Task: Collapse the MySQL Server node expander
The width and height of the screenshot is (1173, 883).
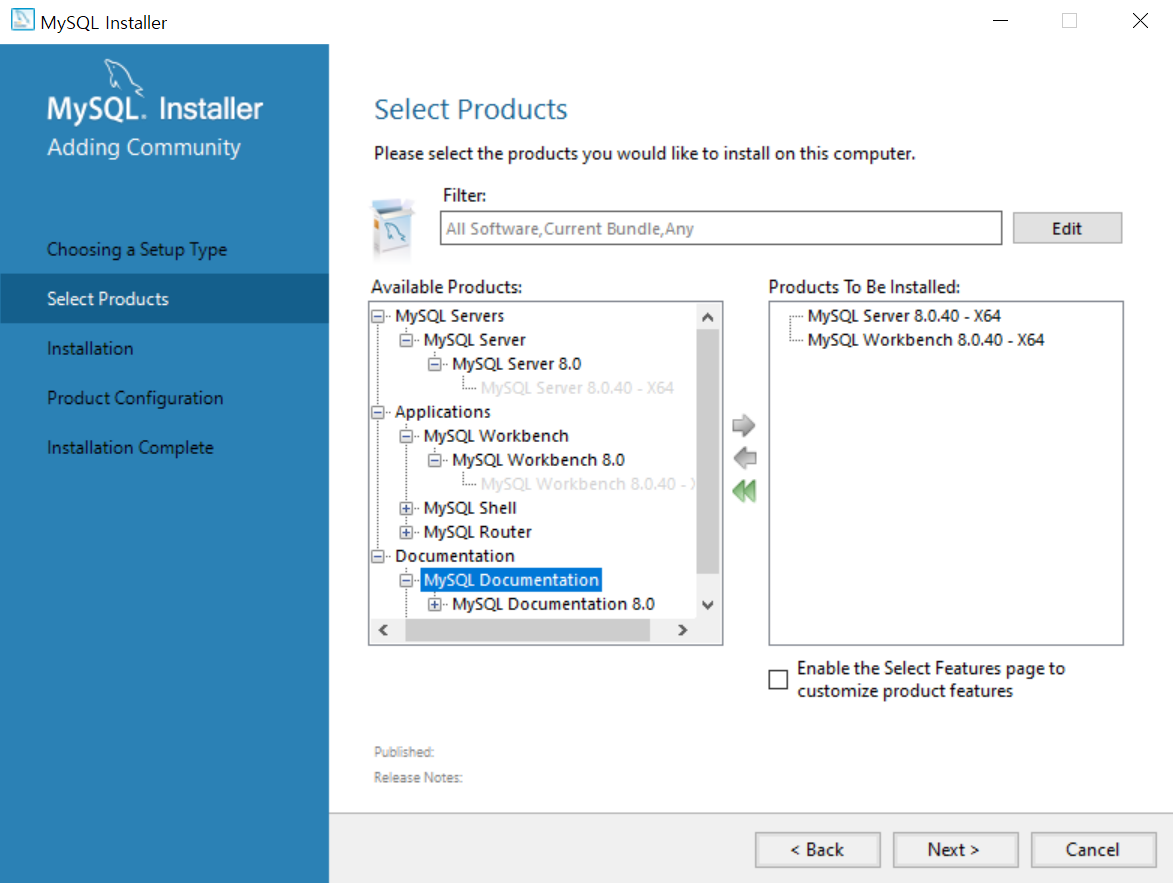Action: [406, 340]
